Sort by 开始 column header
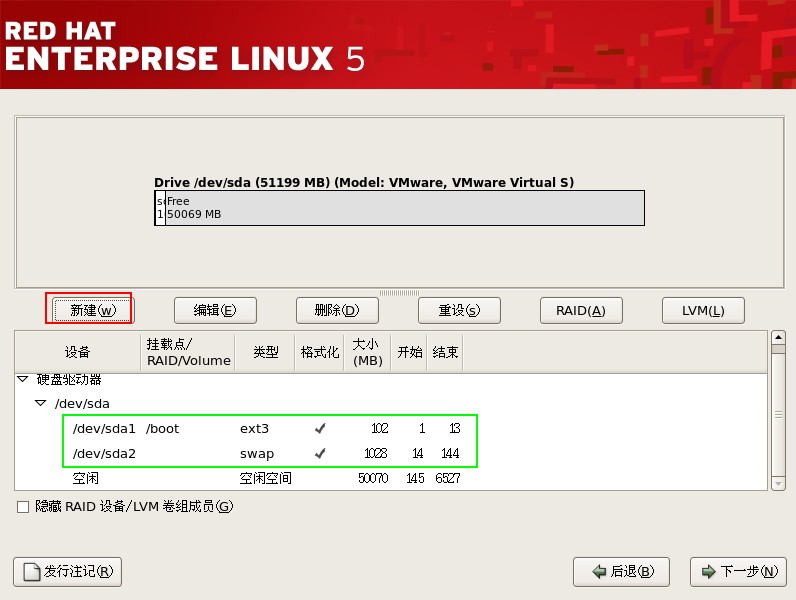 click(x=409, y=352)
